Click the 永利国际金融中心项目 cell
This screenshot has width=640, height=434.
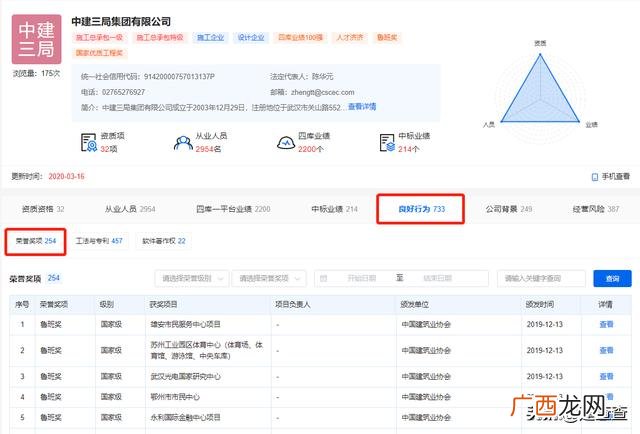185,417
